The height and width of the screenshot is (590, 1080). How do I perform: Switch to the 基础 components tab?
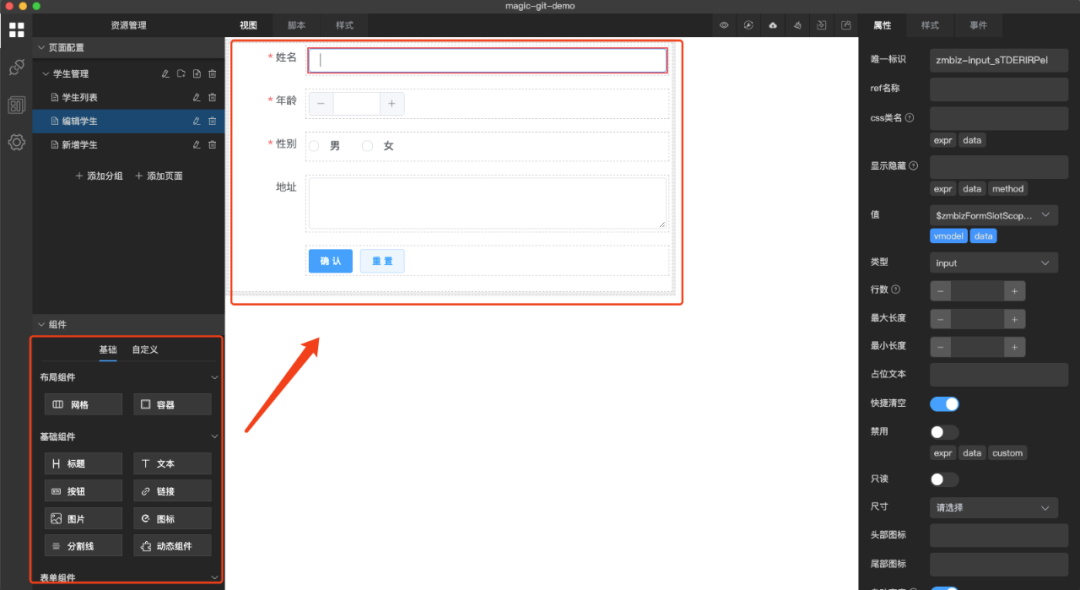[x=108, y=350]
